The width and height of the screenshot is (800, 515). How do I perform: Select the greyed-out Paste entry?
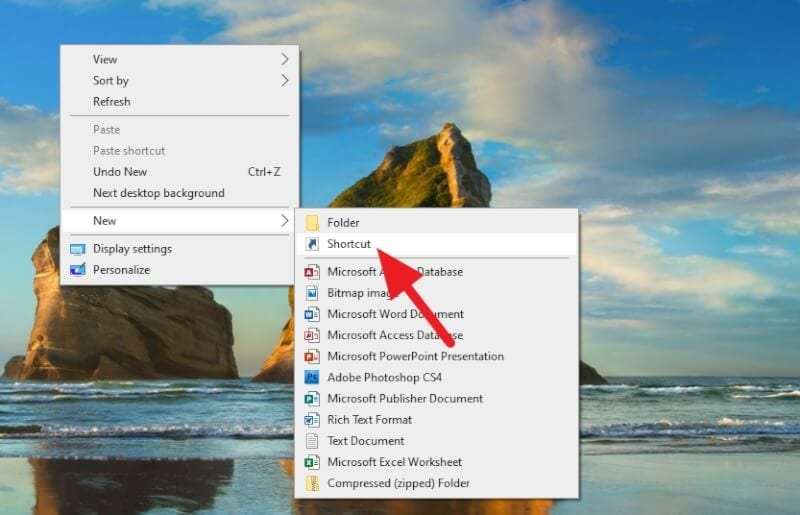click(x=180, y=130)
